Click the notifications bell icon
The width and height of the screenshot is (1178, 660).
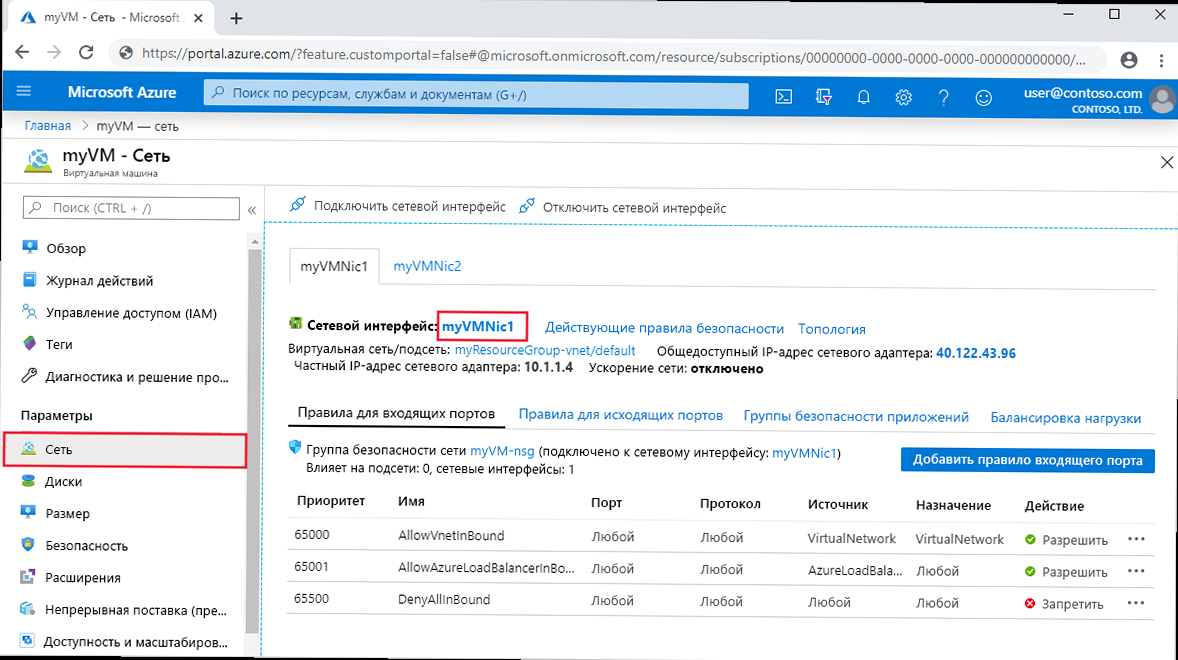(x=864, y=96)
